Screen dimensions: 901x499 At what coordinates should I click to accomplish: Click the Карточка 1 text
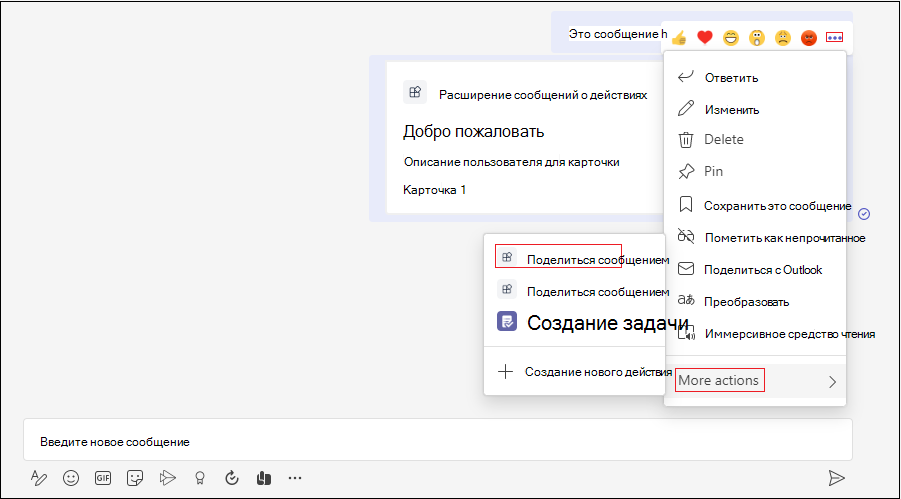point(434,190)
